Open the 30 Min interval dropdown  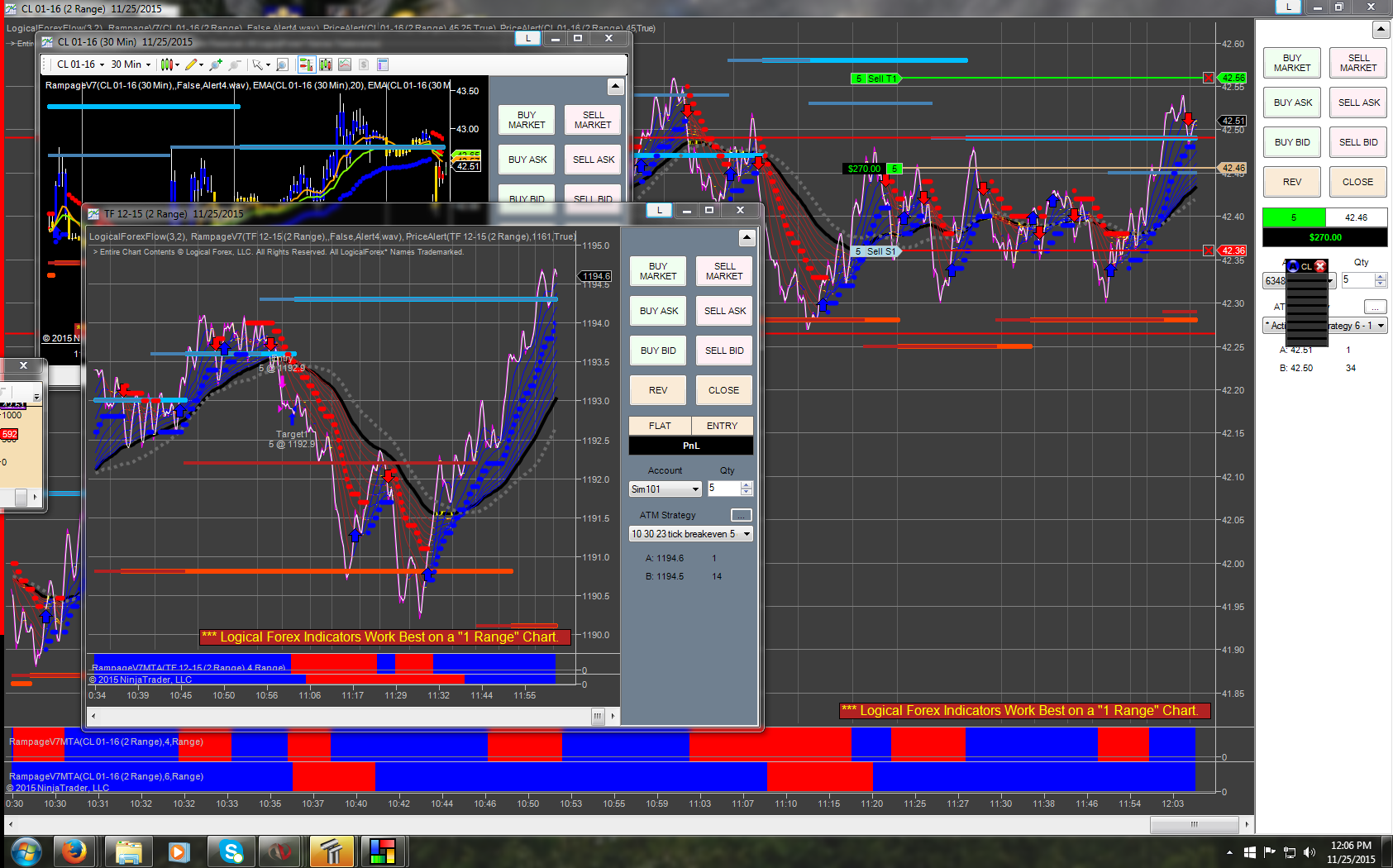pyautogui.click(x=131, y=64)
